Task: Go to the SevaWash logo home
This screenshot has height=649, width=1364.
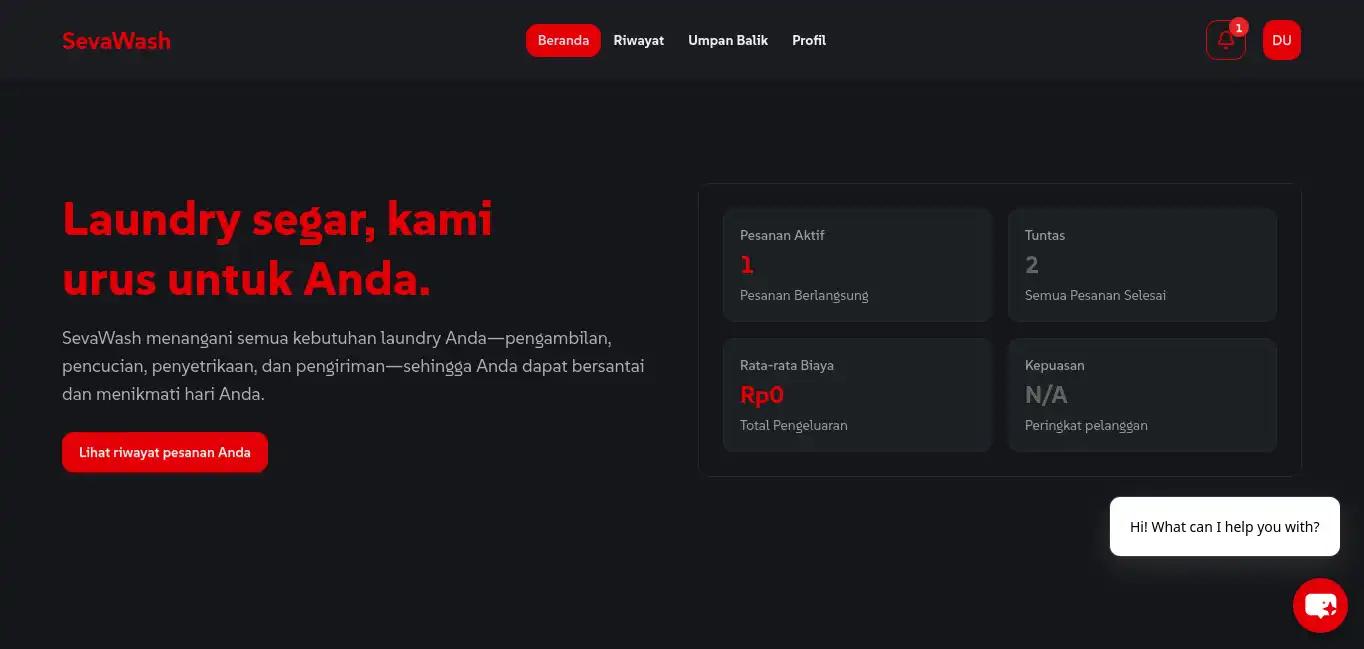Action: click(x=116, y=41)
